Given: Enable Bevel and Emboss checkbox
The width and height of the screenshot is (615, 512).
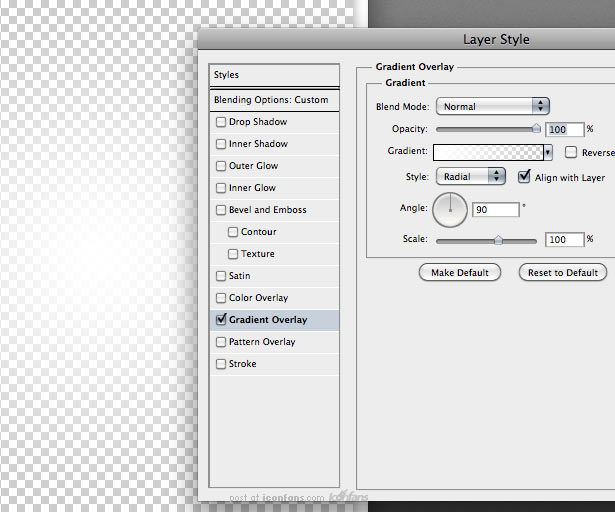Looking at the screenshot, I should (x=221, y=210).
